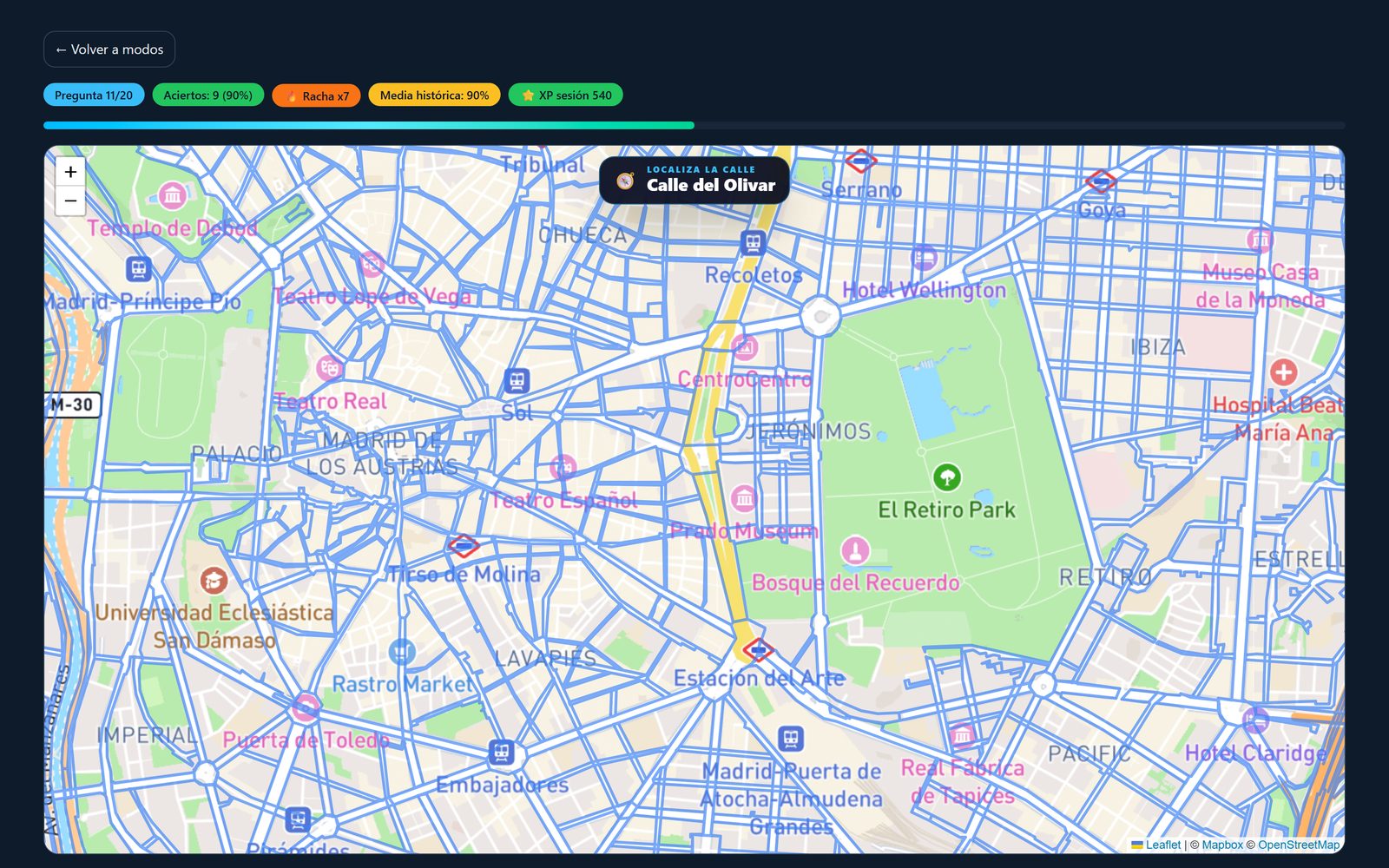Viewport: 1389px width, 868px height.
Task: Click the CentroCentro museum icon
Action: click(x=744, y=347)
